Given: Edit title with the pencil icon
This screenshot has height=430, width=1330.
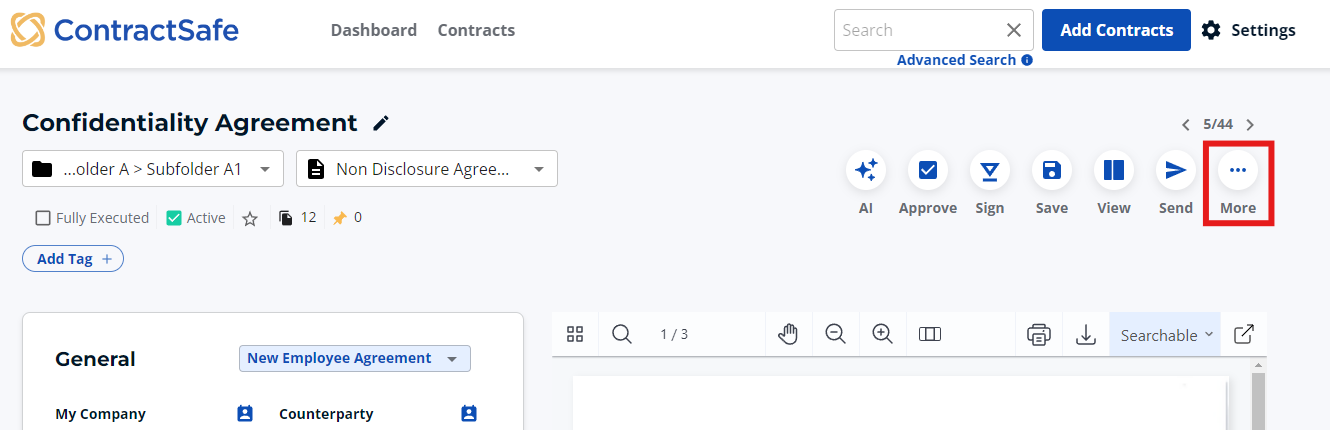Looking at the screenshot, I should (x=380, y=123).
